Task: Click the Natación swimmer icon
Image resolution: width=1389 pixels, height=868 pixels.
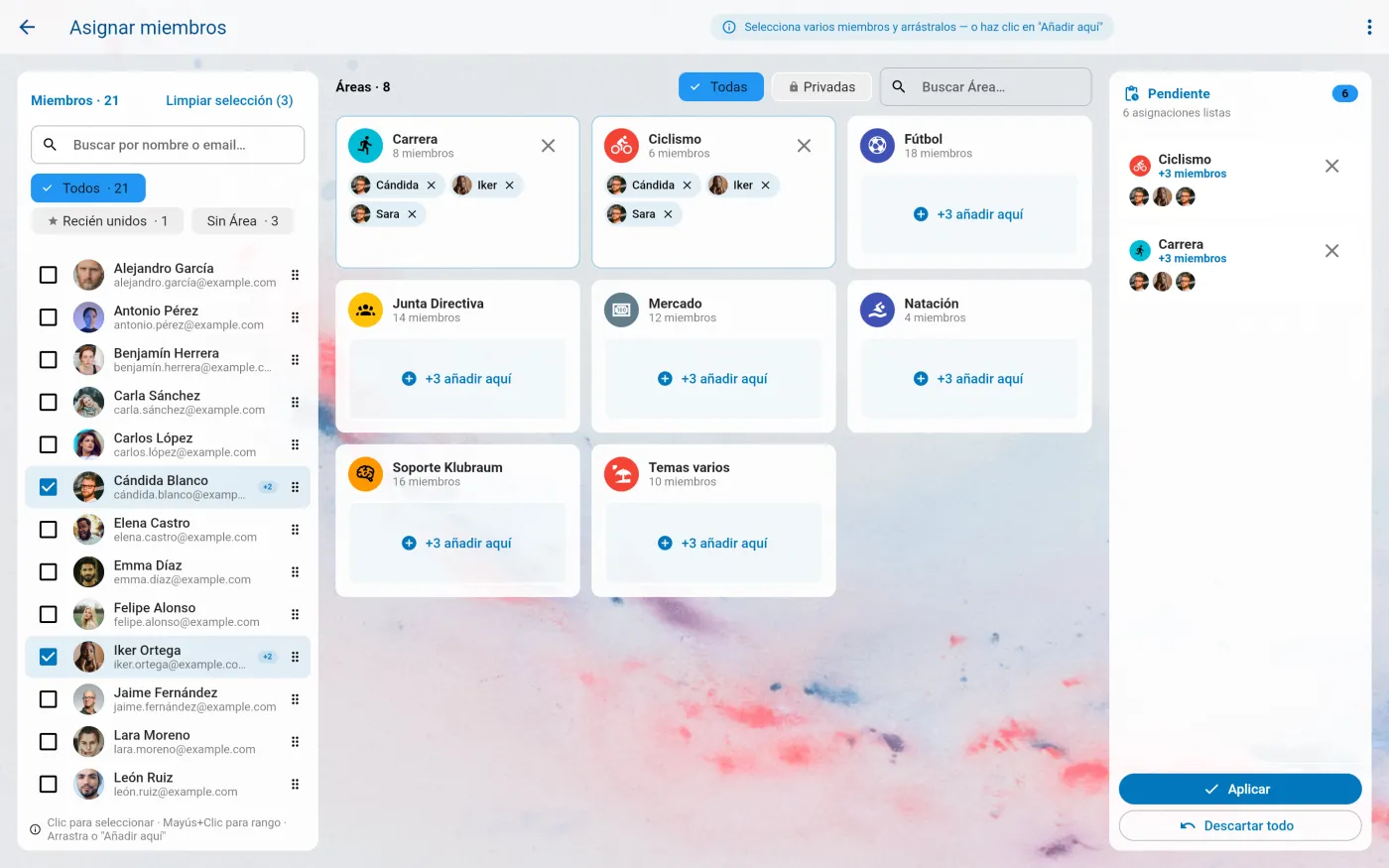Action: [x=877, y=310]
